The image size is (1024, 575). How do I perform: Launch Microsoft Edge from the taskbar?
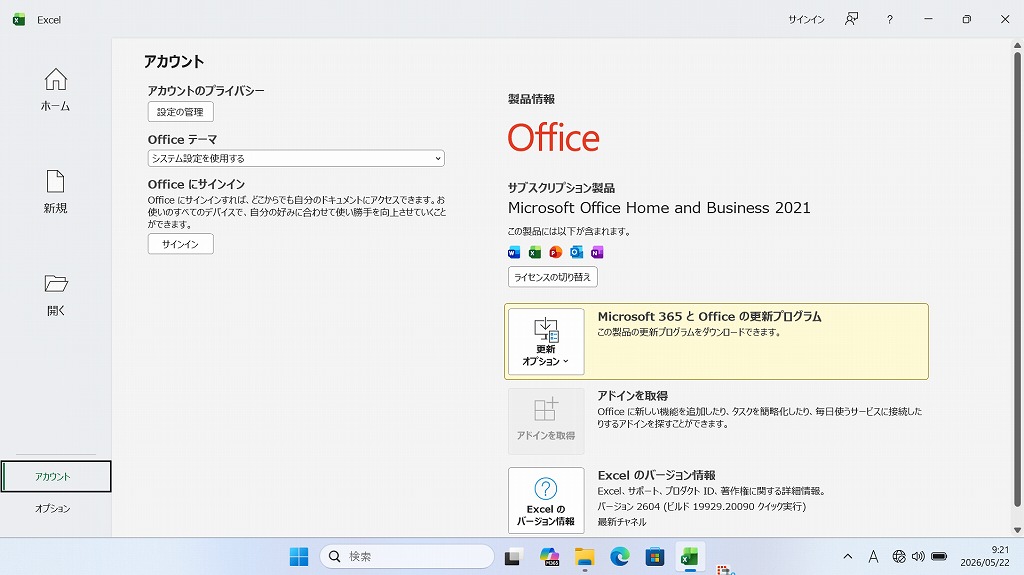620,557
